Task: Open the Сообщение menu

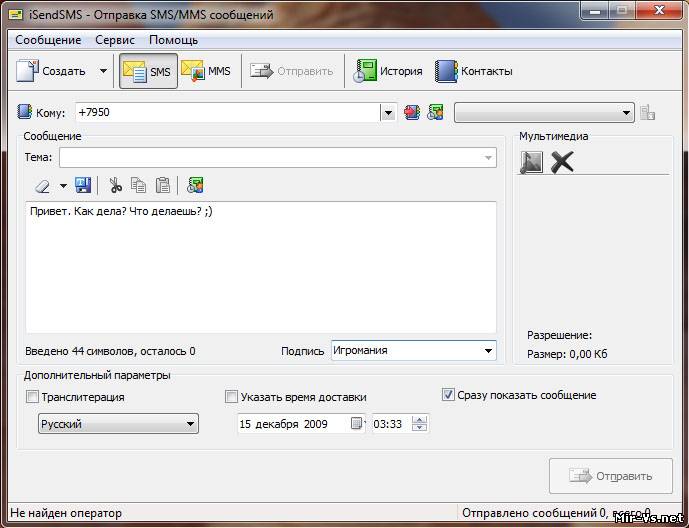Action: 48,40
